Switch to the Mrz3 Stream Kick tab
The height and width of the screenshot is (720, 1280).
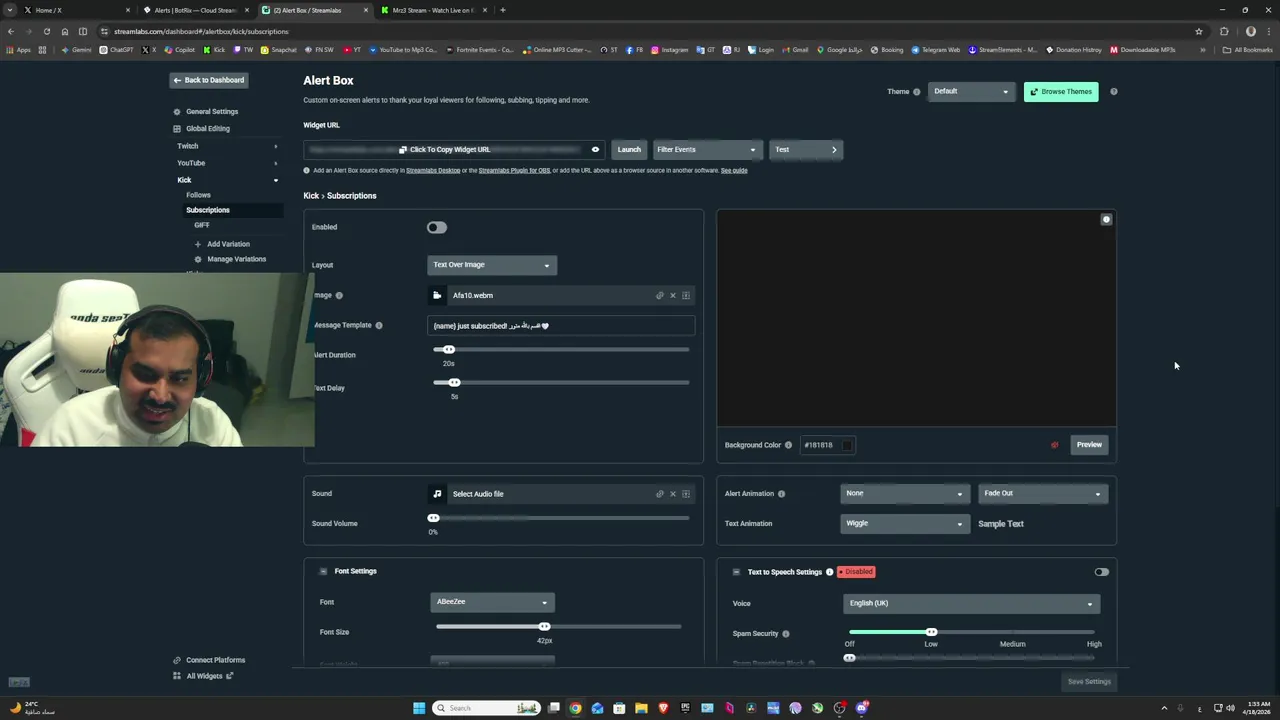pos(432,10)
